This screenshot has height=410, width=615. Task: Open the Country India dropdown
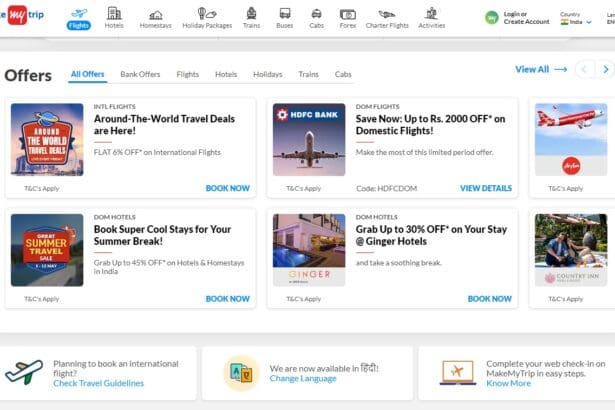pos(576,18)
